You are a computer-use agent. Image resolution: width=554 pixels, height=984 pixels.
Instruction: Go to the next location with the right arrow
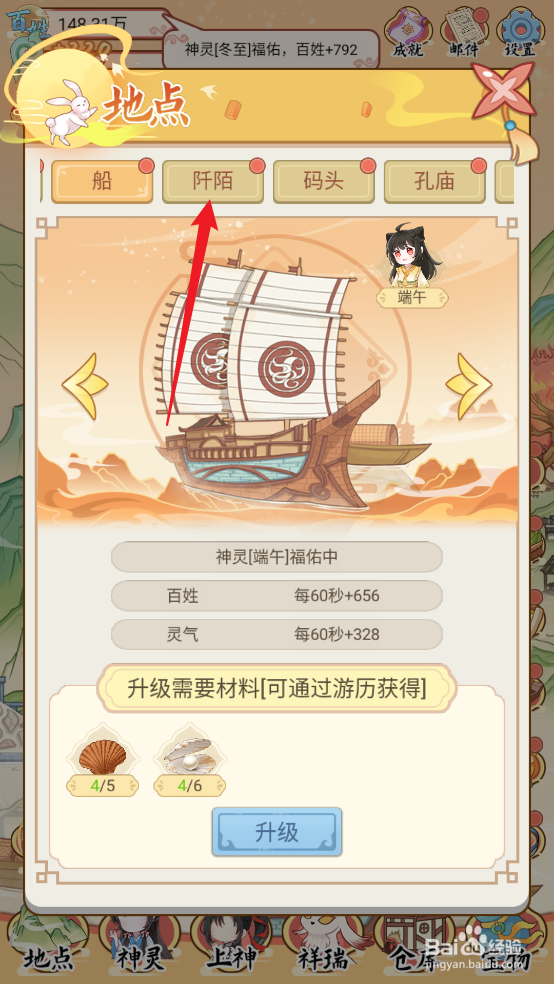(x=469, y=387)
